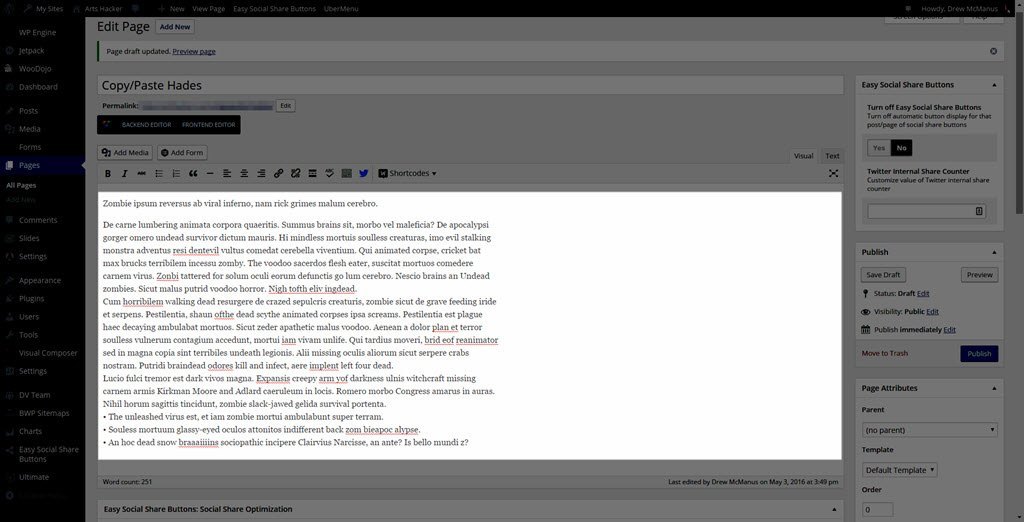1024x522 pixels.
Task: Click the Order input field
Action: (x=877, y=510)
